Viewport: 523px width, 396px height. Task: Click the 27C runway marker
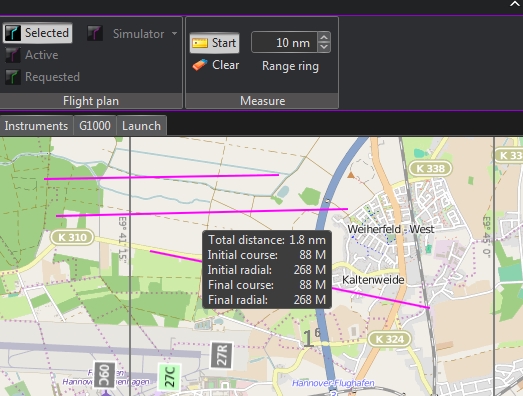point(170,377)
